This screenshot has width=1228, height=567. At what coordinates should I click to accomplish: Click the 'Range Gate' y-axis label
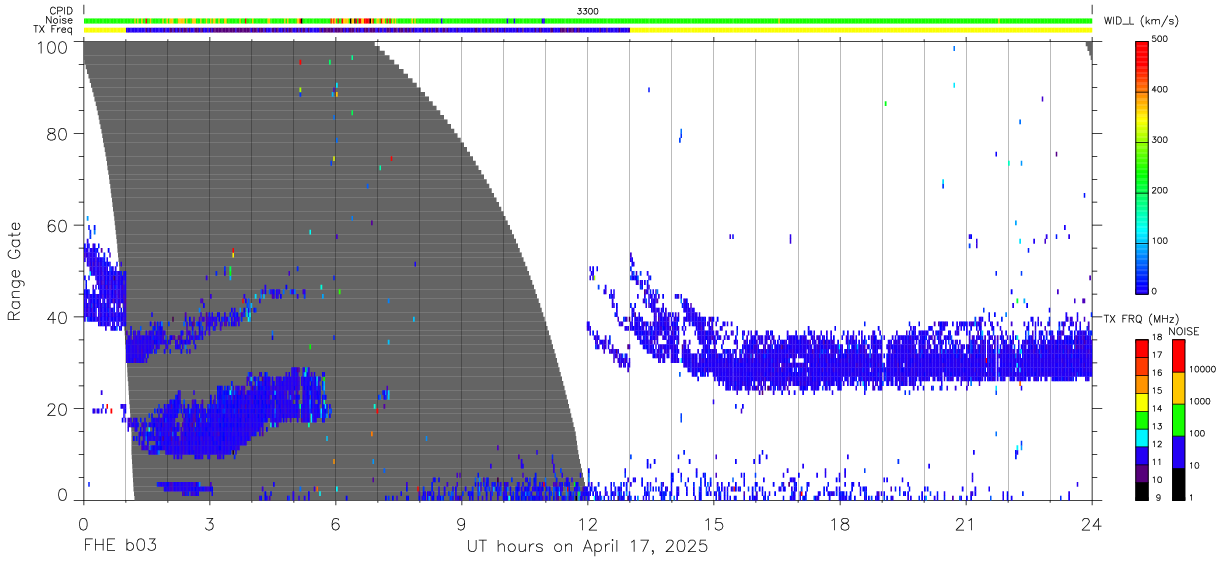(x=15, y=270)
